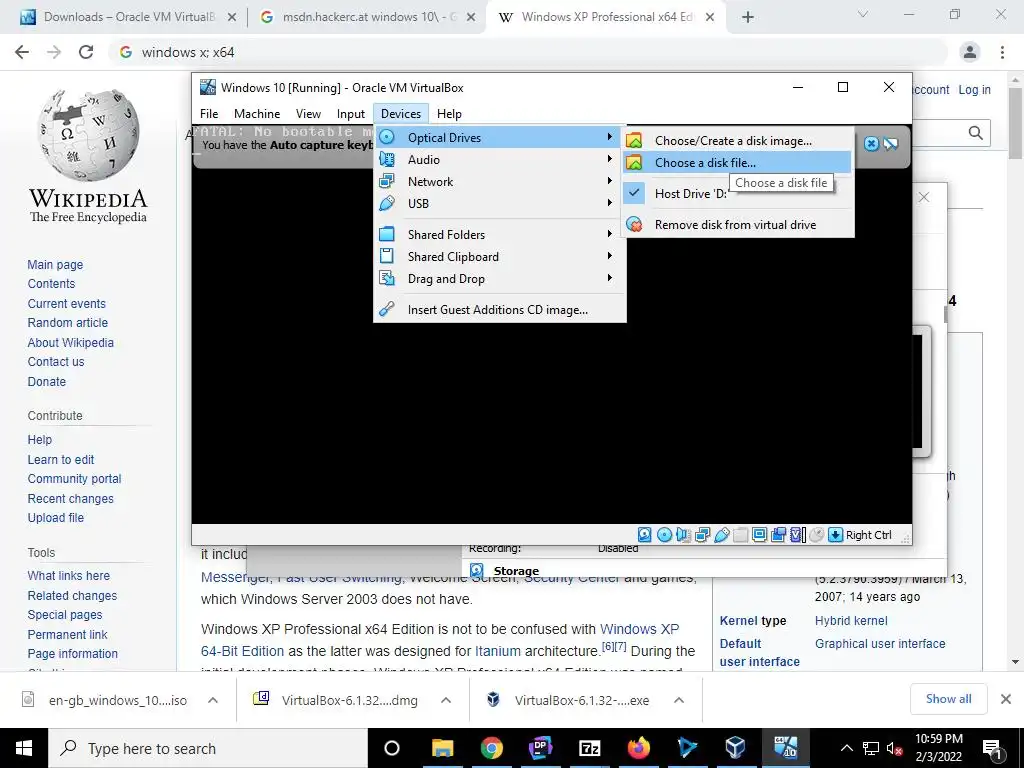Click the Choose/Create a disk image icon
This screenshot has height=768, width=1024.
[x=634, y=140]
